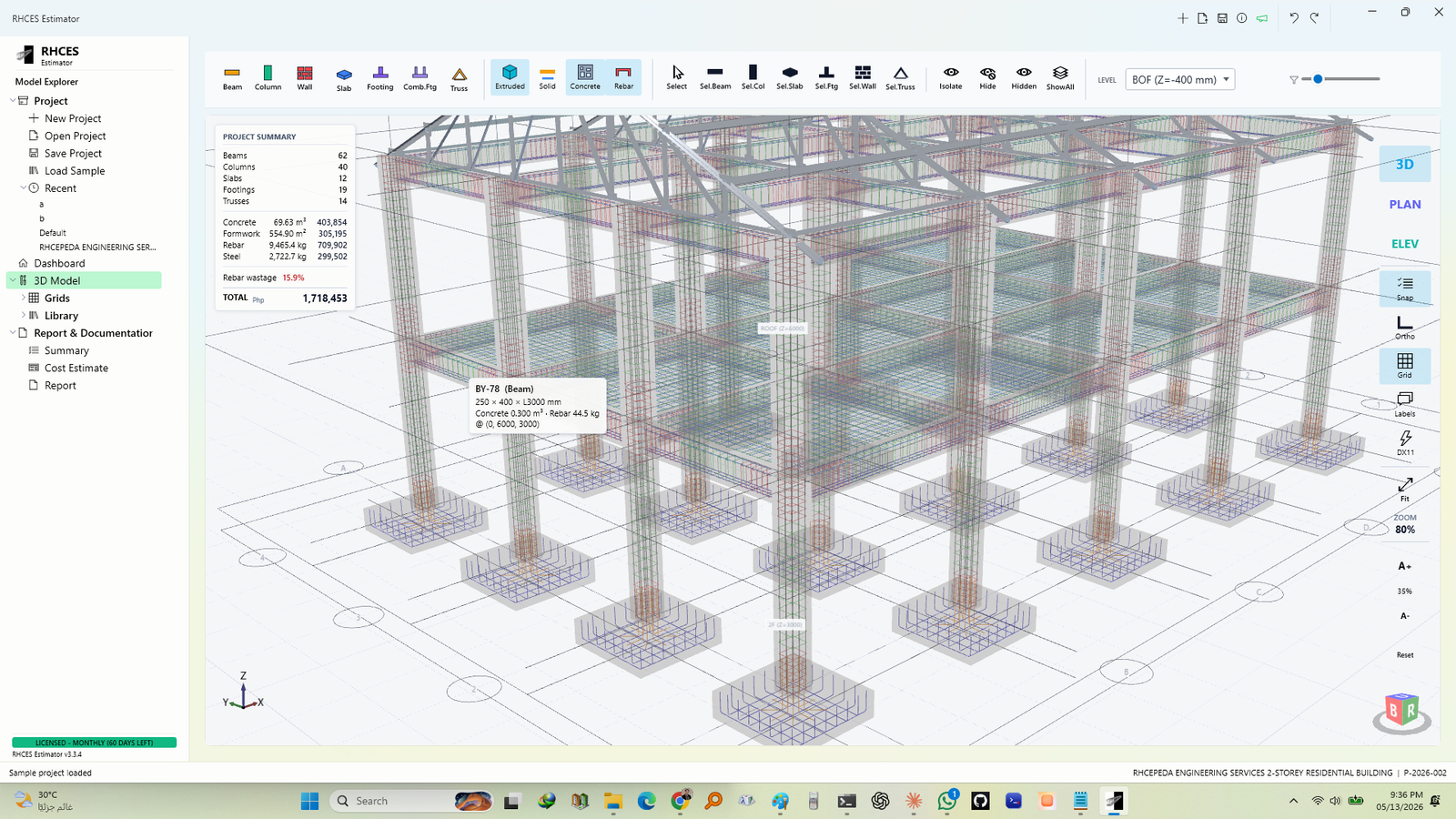Open the Dashboard
The width and height of the screenshot is (1456, 819).
[59, 263]
